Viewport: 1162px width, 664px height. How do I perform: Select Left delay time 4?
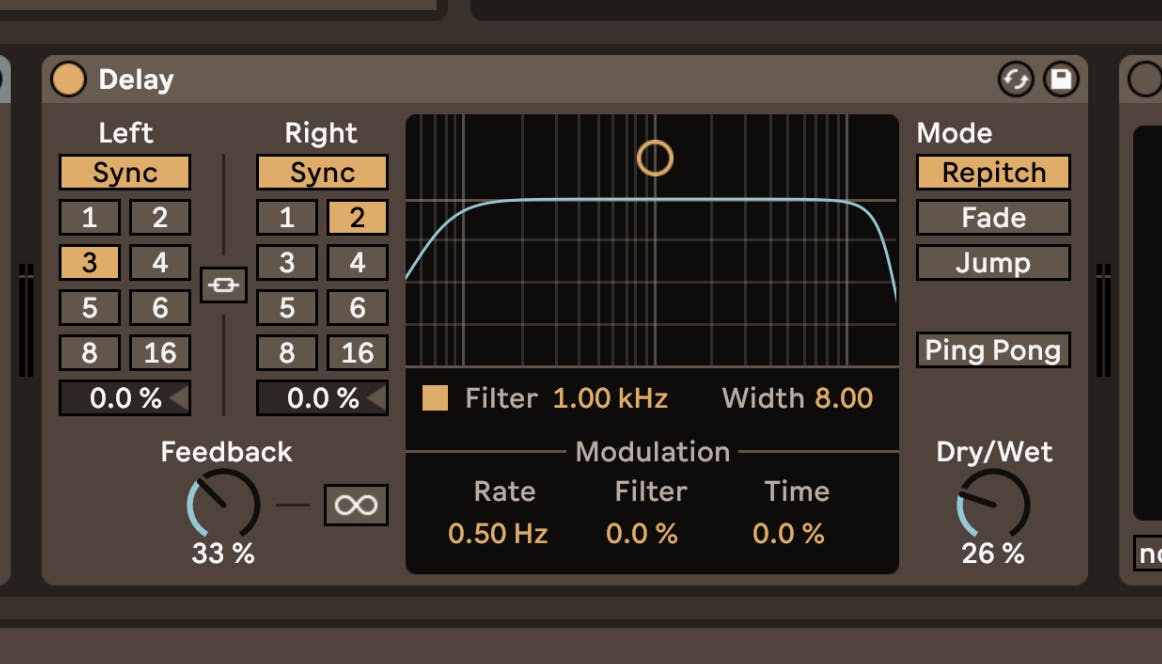point(160,262)
